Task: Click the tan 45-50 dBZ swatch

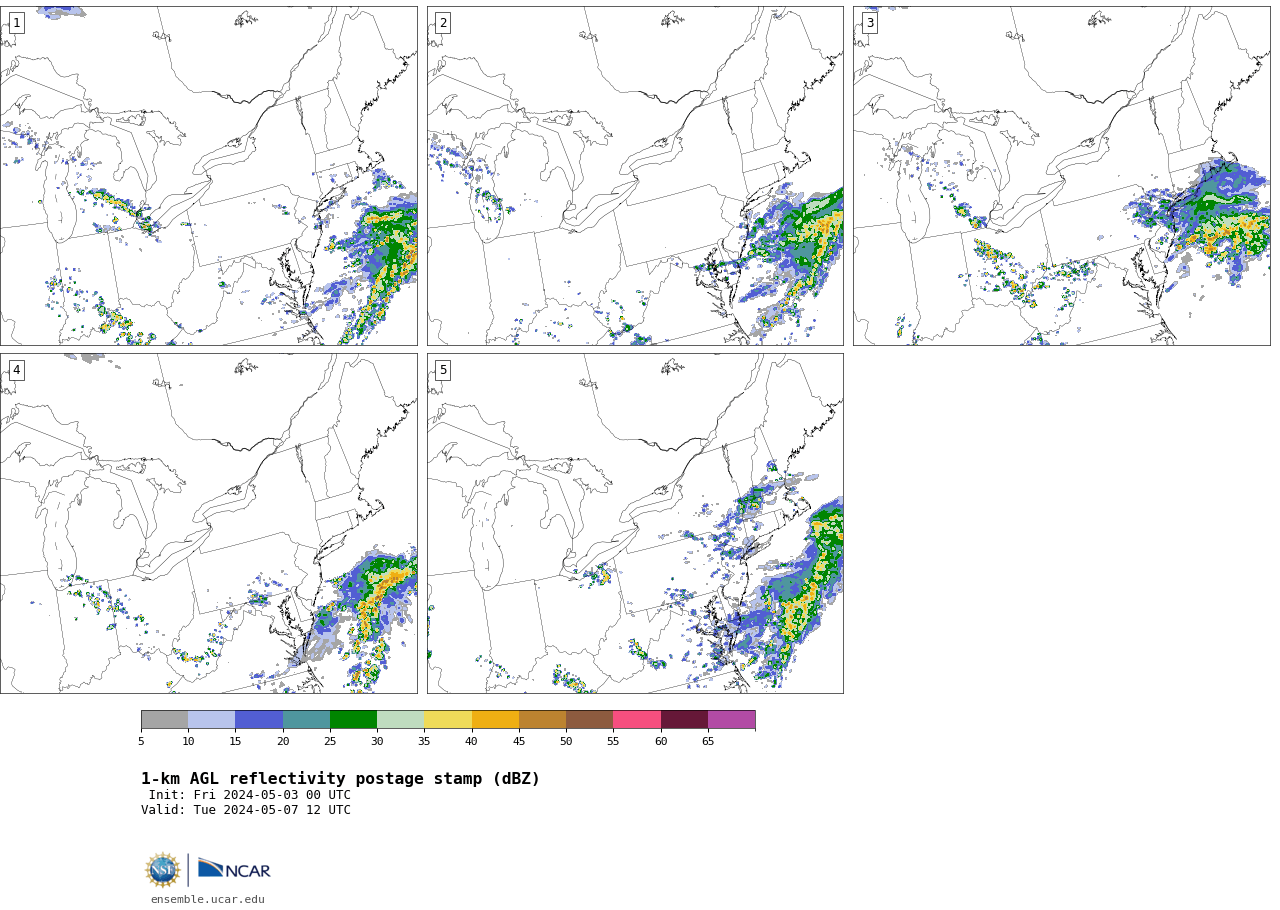Action: (542, 720)
